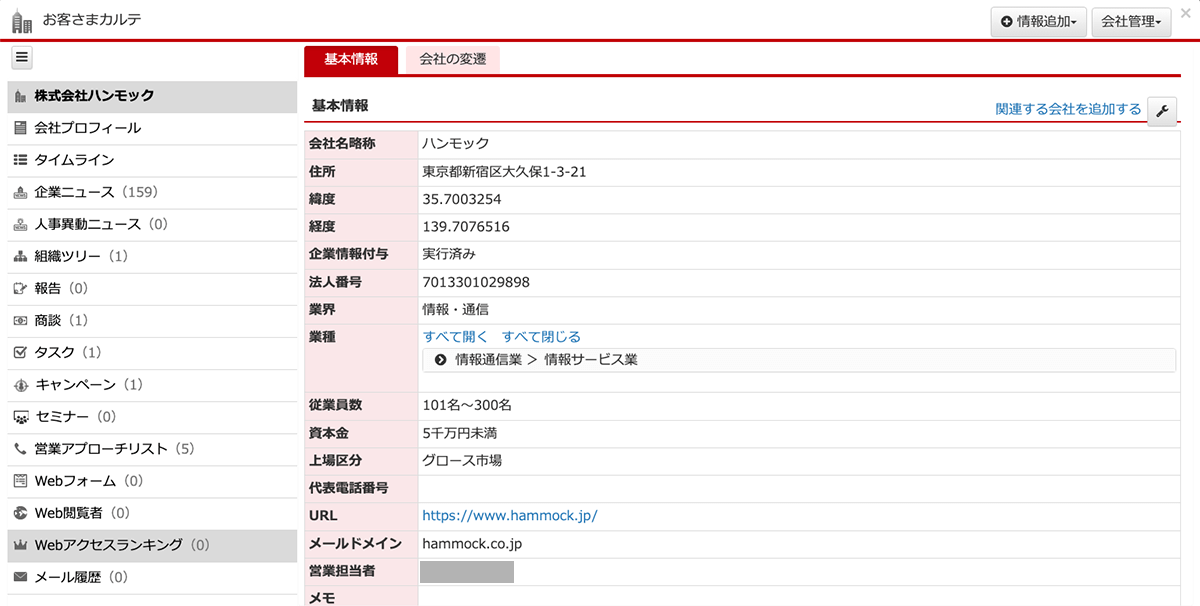Open the 情報追加 dropdown menu
The height and width of the screenshot is (606, 1200).
pos(1038,22)
